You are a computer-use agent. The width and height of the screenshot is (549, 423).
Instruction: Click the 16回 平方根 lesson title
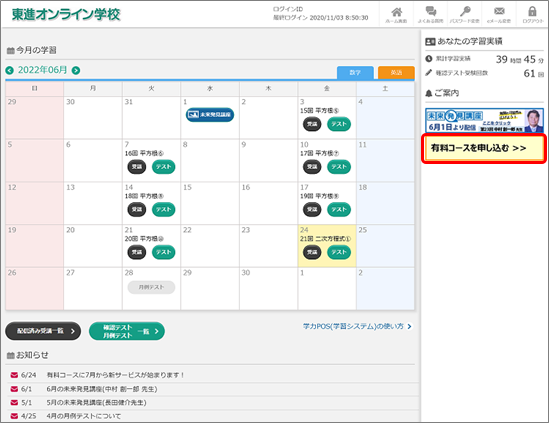click(144, 153)
